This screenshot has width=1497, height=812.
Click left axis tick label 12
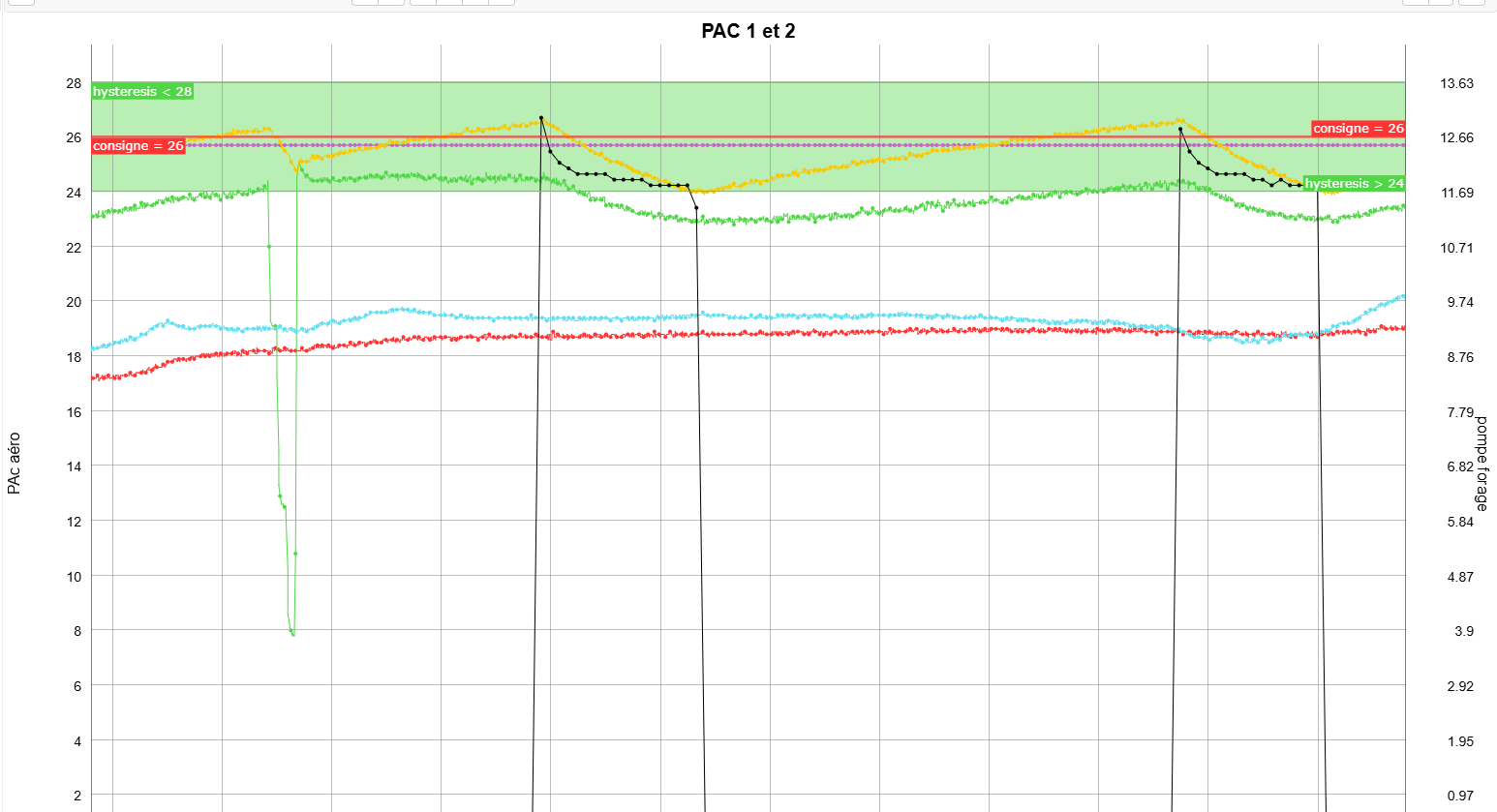coord(74,522)
